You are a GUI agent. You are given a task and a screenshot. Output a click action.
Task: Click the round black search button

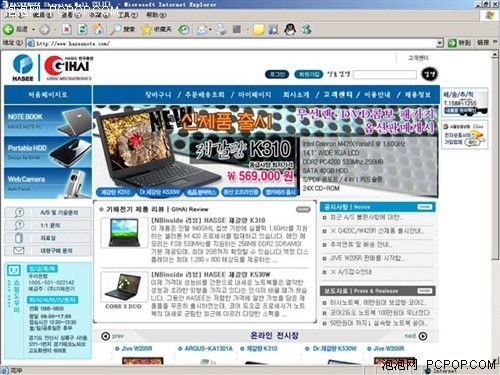[x=429, y=74]
